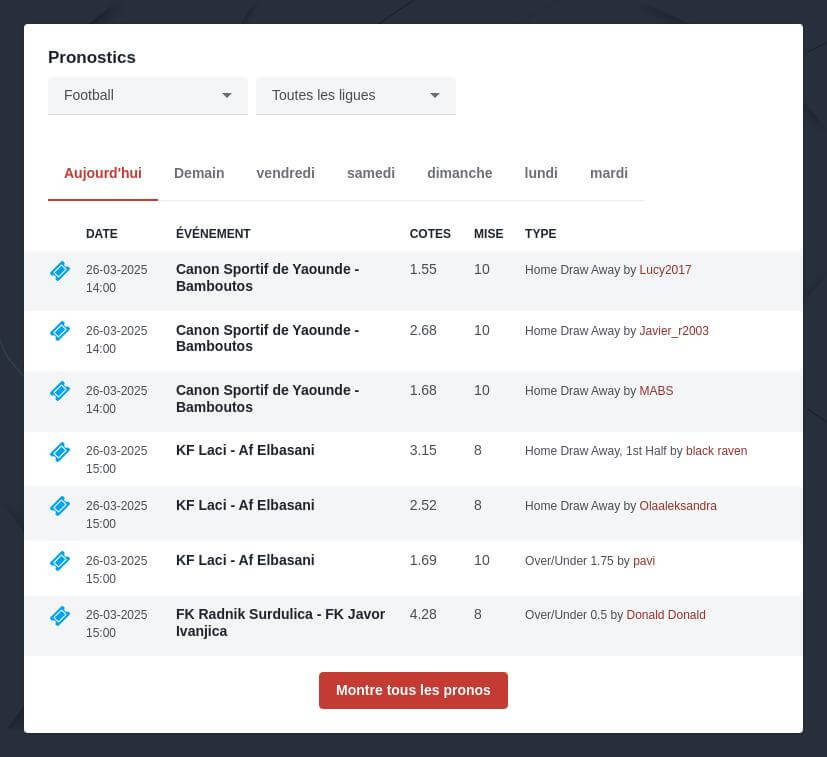Click the date in Lucy2017's row
The height and width of the screenshot is (757, 827).
pos(117,279)
